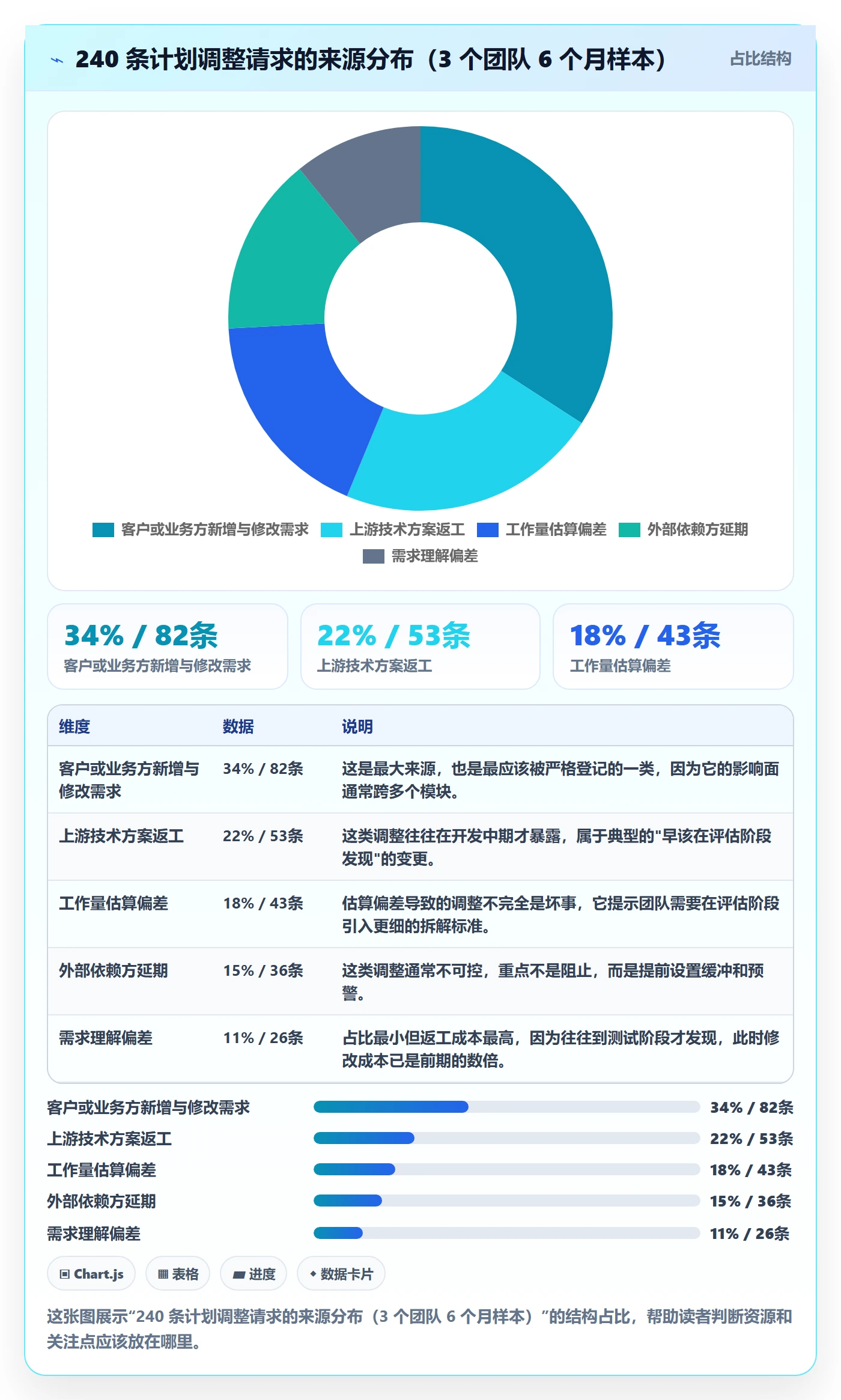
Task: Click description starting 这是最大来源
Action: tap(560, 780)
